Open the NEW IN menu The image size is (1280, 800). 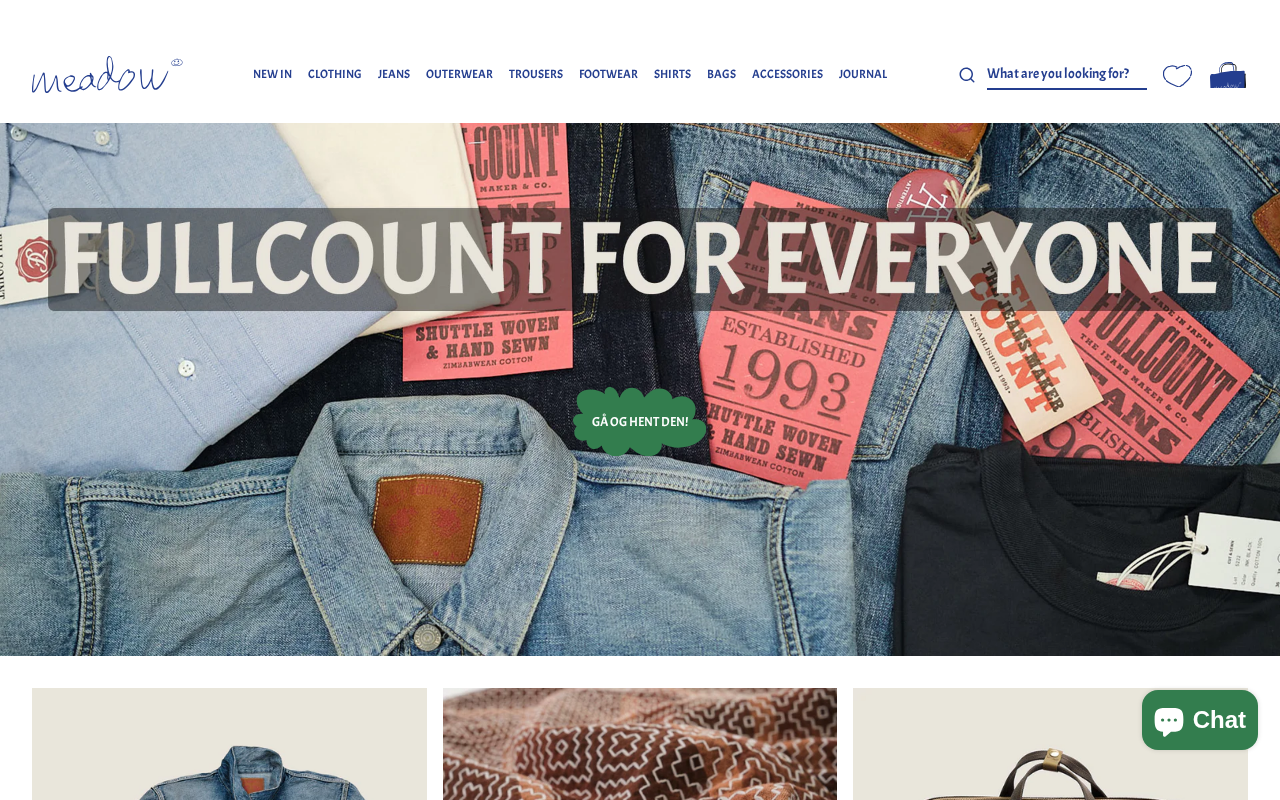click(x=272, y=75)
